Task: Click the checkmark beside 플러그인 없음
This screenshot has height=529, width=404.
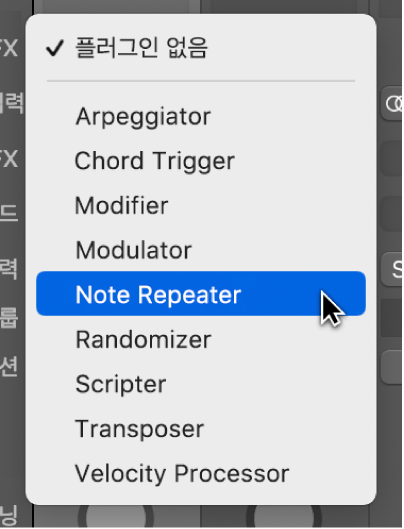Action: coord(55,48)
